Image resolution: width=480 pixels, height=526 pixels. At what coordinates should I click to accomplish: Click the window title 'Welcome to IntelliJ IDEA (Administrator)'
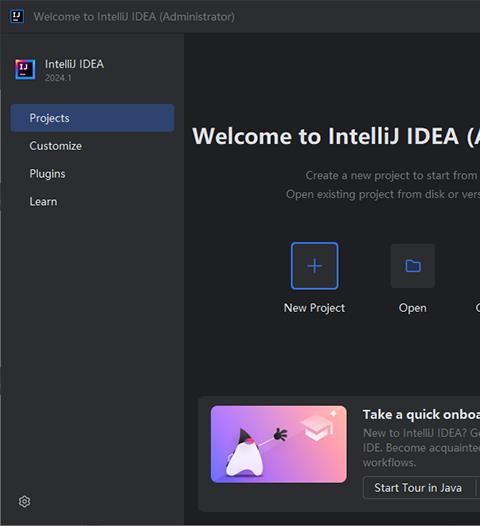pyautogui.click(x=134, y=17)
